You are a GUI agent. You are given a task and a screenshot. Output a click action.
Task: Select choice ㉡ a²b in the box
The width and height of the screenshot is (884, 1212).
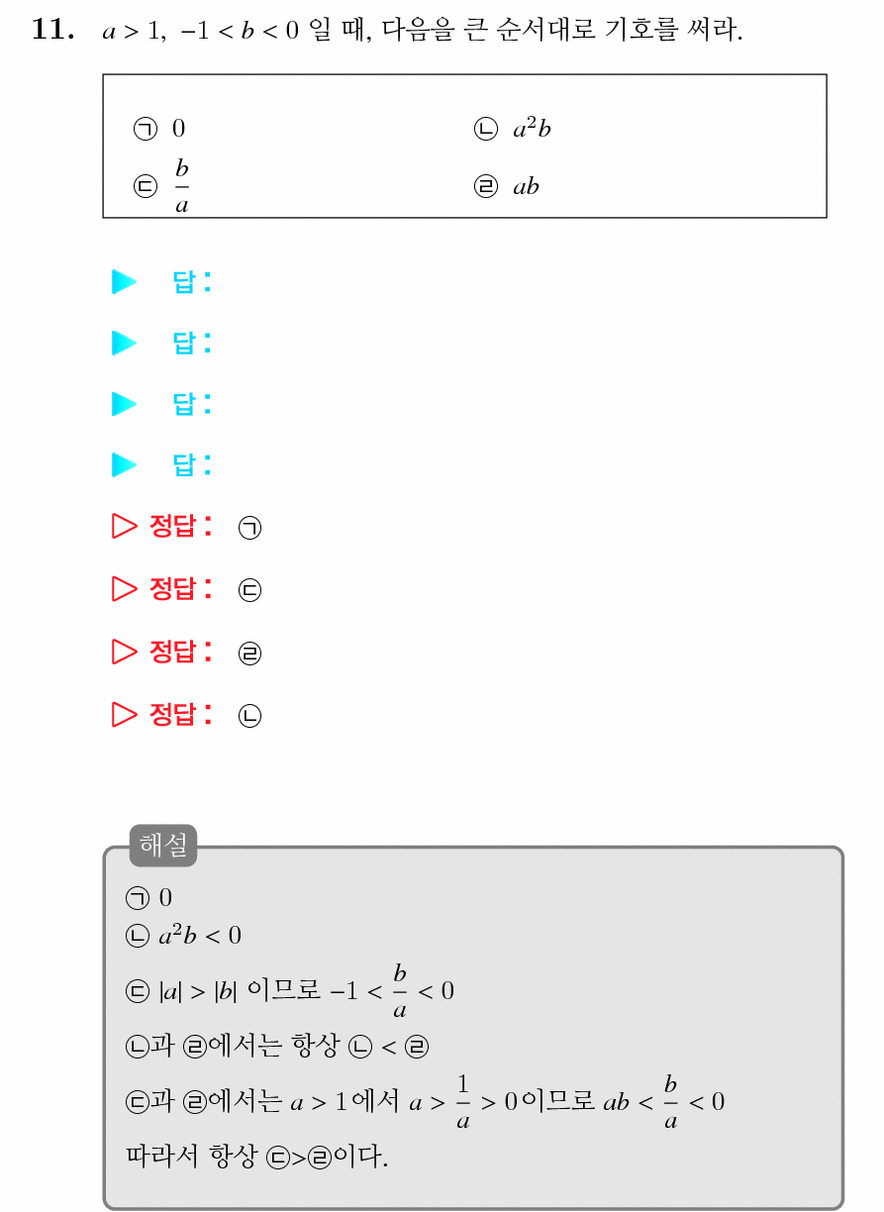(x=511, y=129)
